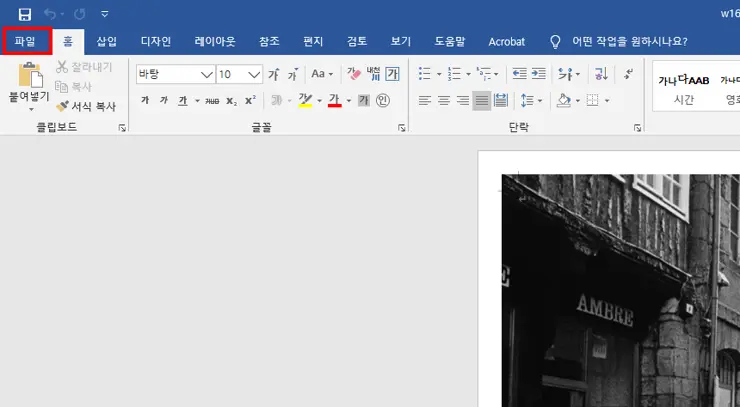740x407 pixels.
Task: Open the 검토 tab
Action: pyautogui.click(x=357, y=42)
